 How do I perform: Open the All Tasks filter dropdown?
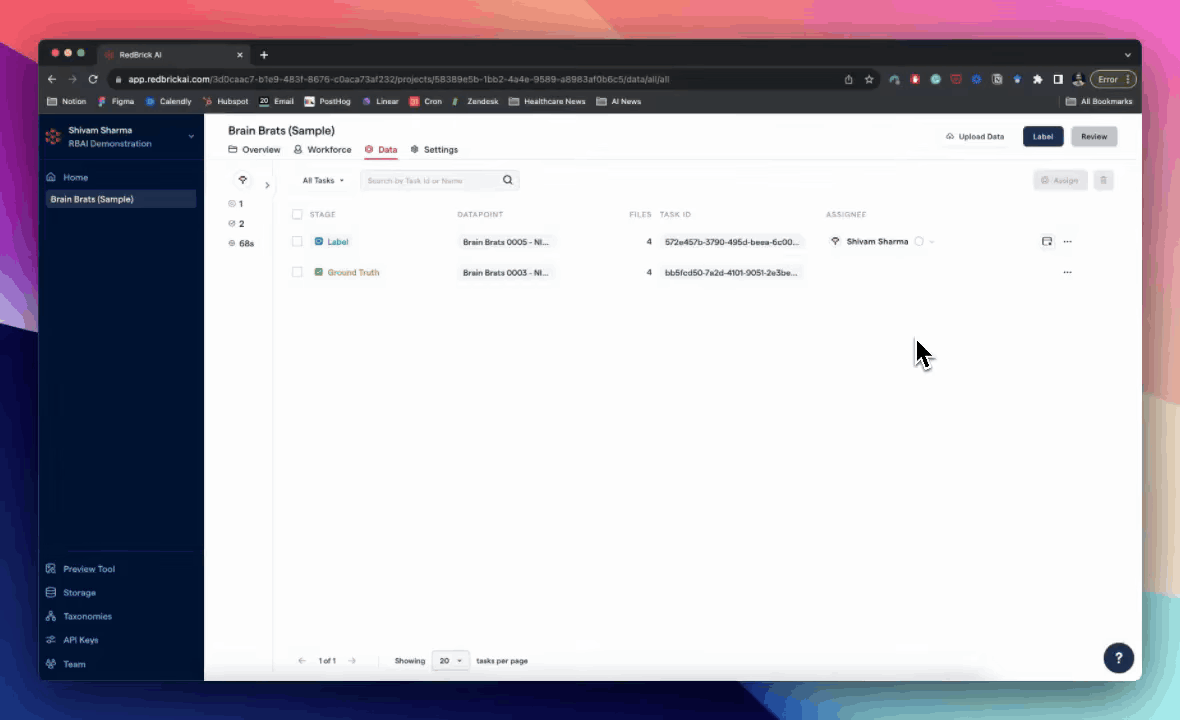pyautogui.click(x=323, y=181)
